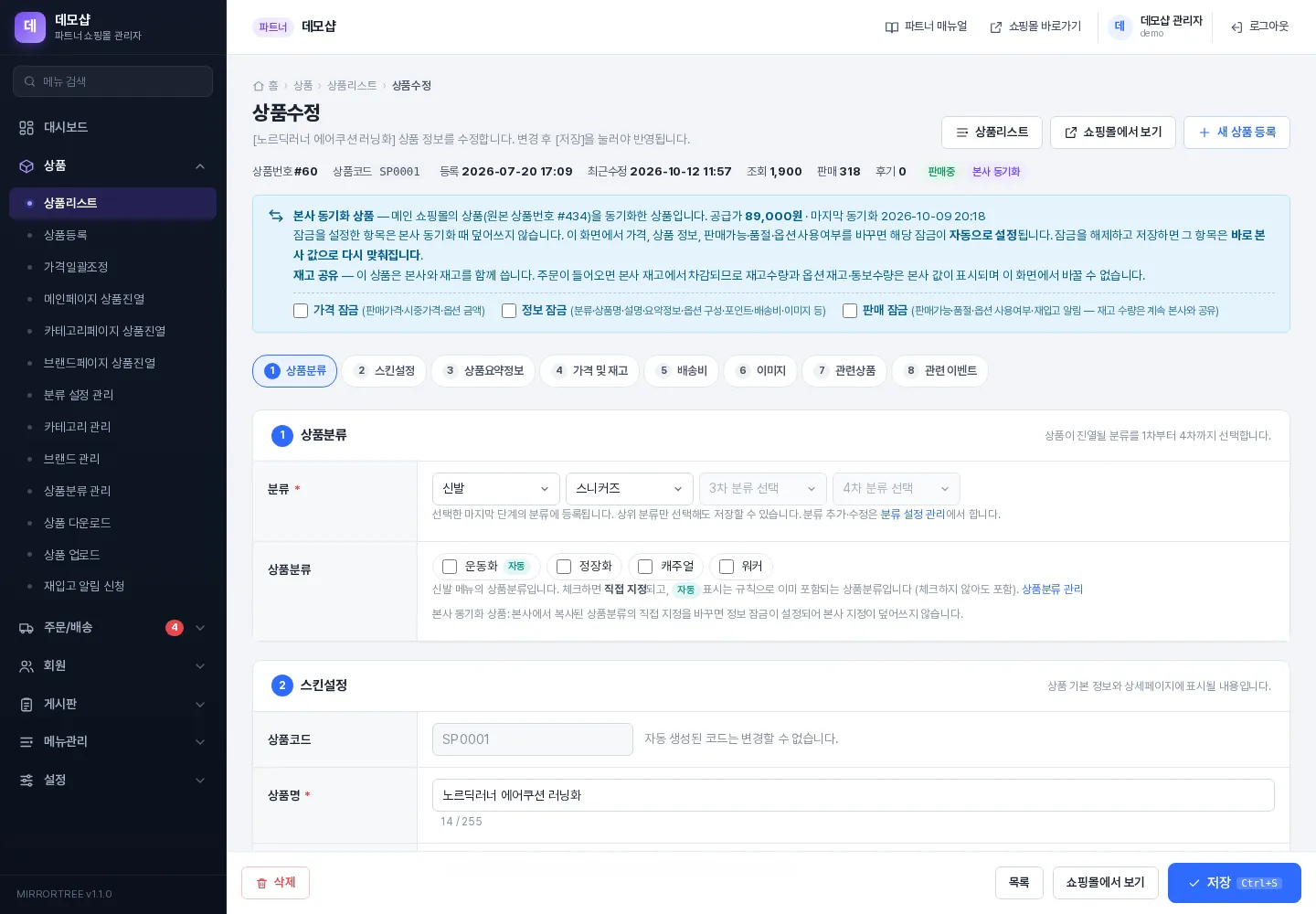Click the 데모샵 logo icon in sidebar
Viewport: 1316px width, 914px height.
point(30,27)
